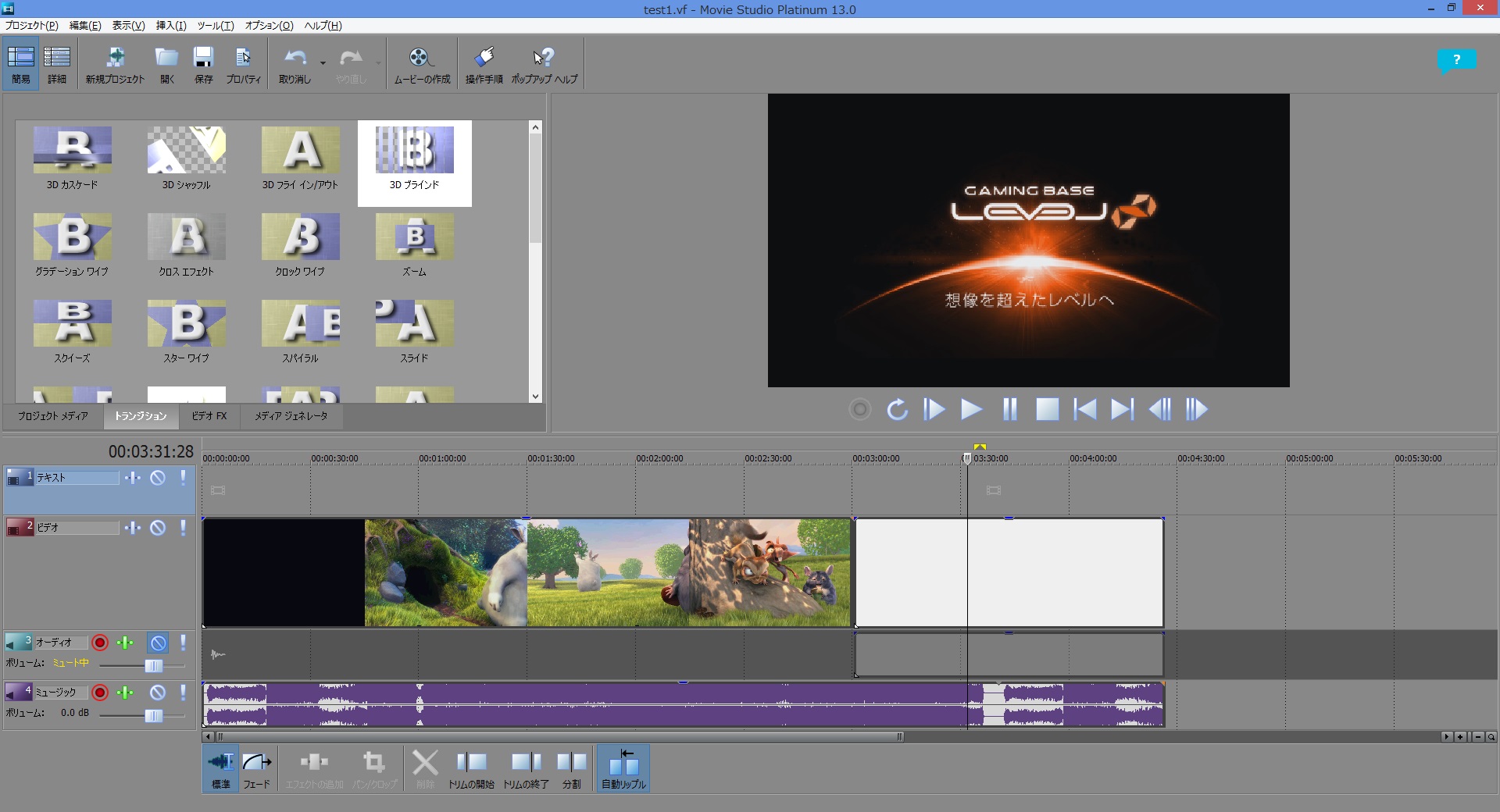Mute the ミュージック track
Viewport: 1500px width, 812px height.
[x=158, y=693]
